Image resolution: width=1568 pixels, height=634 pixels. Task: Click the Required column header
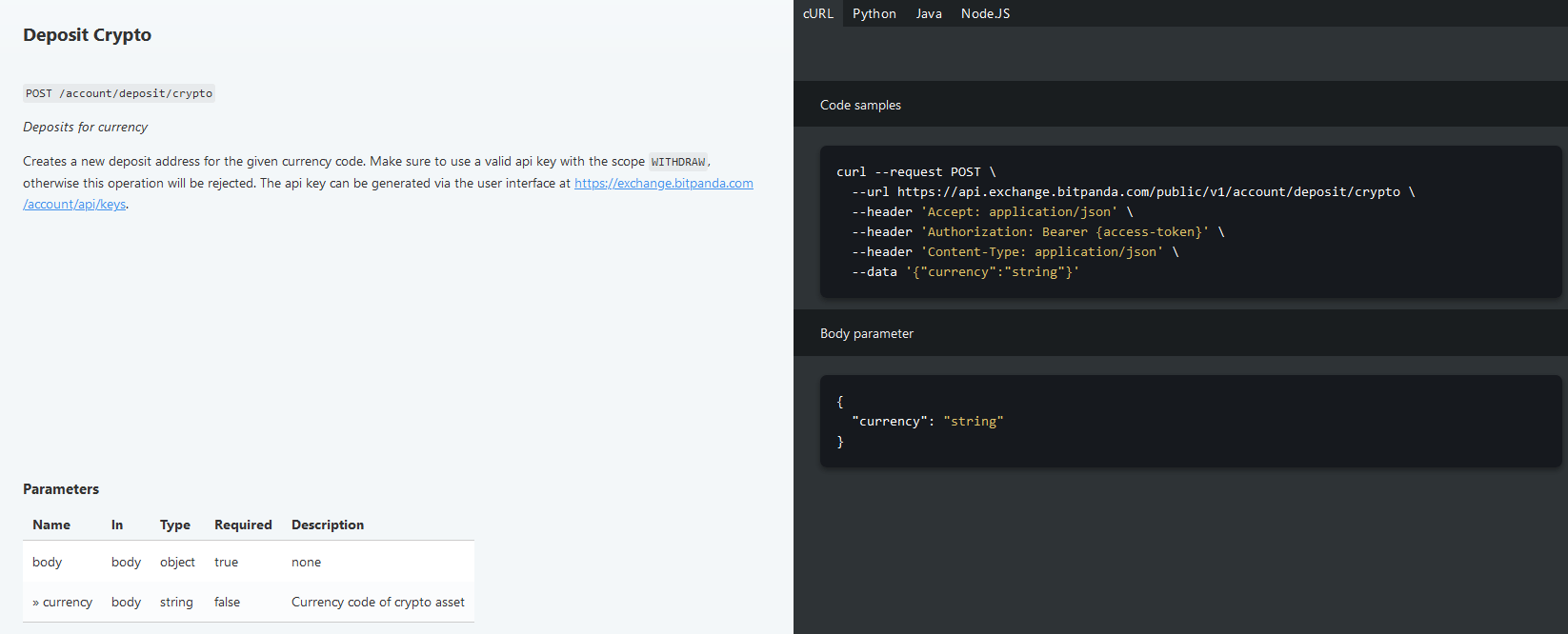pos(243,525)
